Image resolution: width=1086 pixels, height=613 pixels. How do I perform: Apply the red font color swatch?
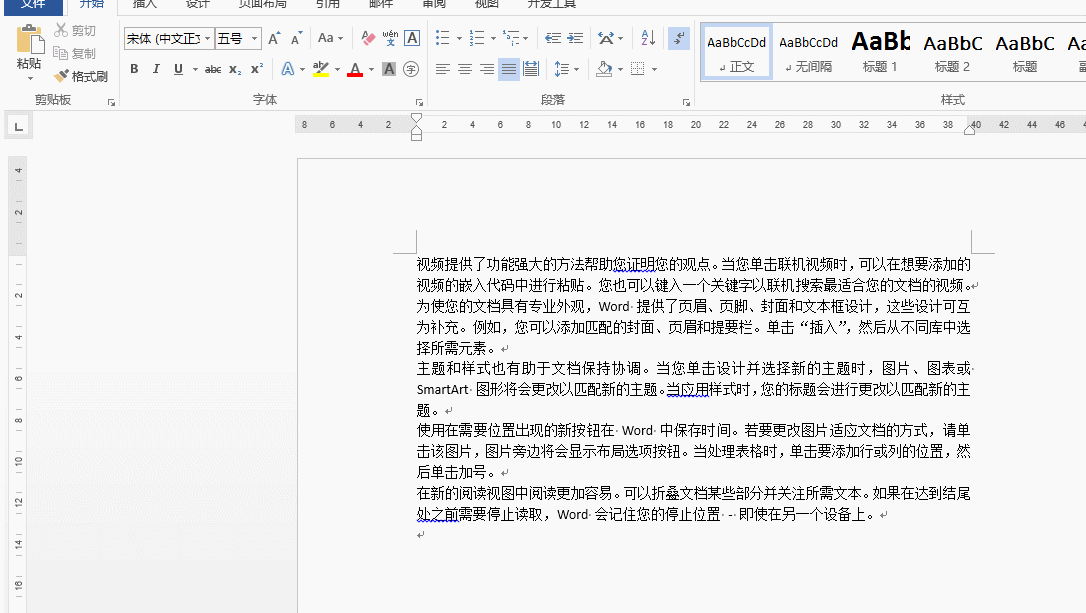point(355,70)
